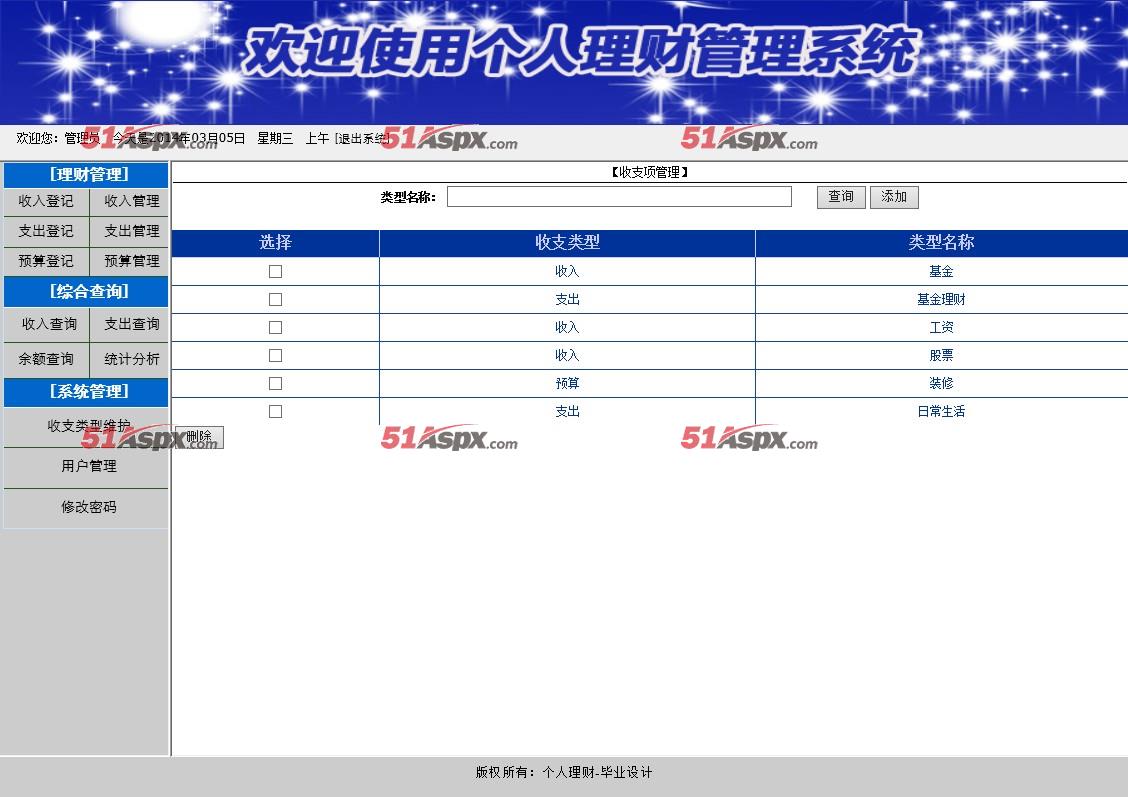Image resolution: width=1128 pixels, height=797 pixels.
Task: Click the 类型名称 search input field
Action: pos(619,196)
